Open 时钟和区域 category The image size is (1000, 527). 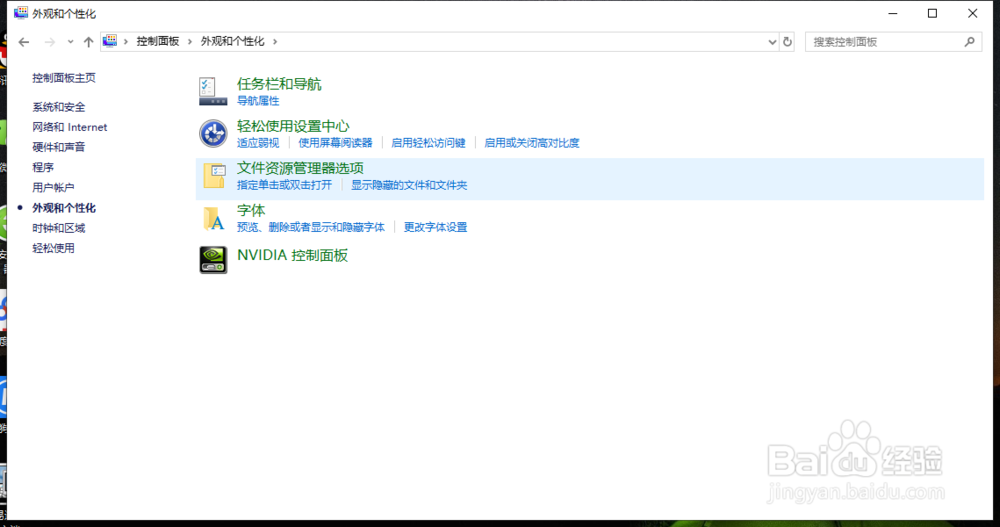tap(59, 228)
